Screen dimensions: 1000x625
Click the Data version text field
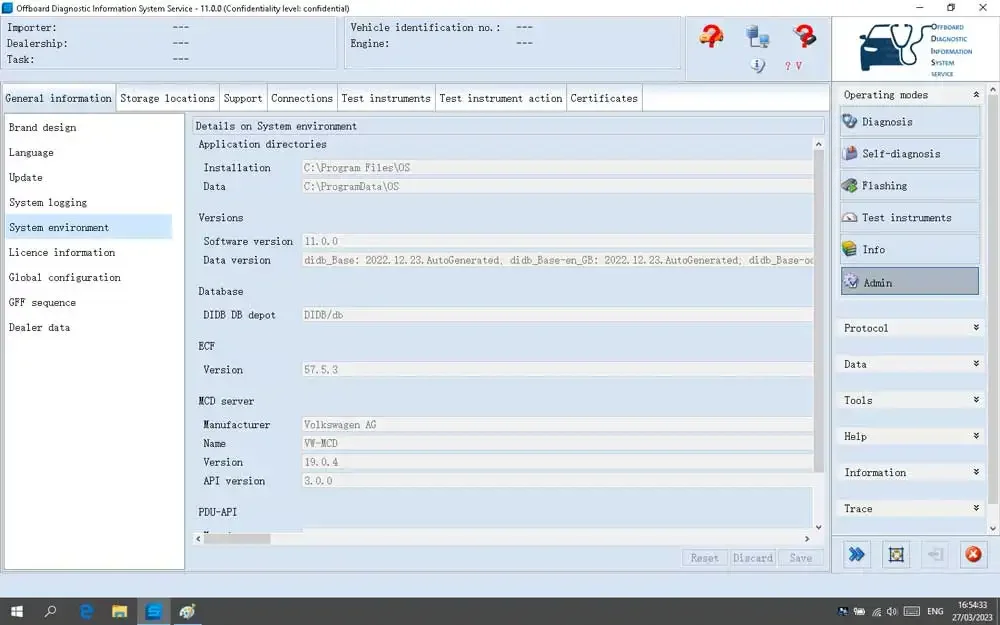pyautogui.click(x=556, y=260)
